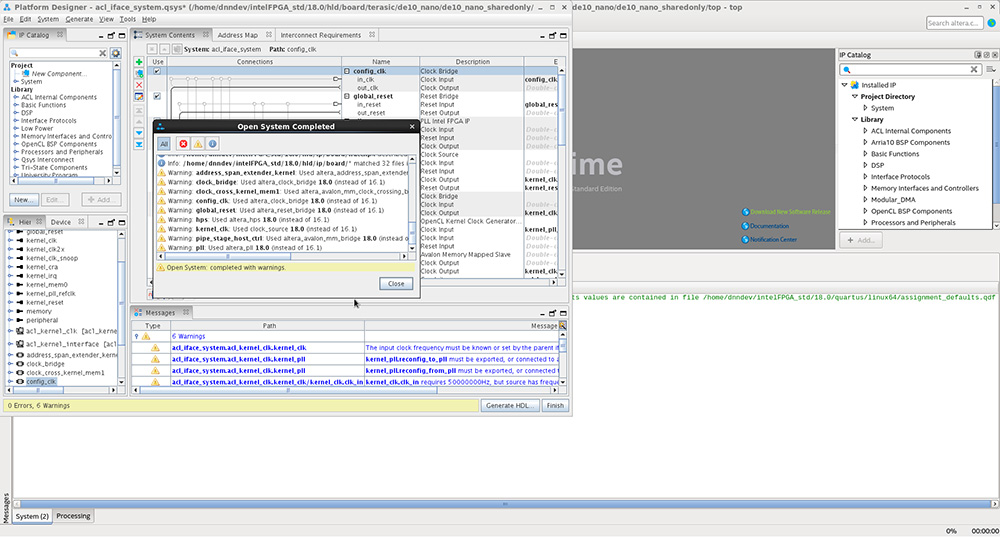Click the move-down blue arrow icon
The height and width of the screenshot is (537, 1000).
tap(139, 133)
